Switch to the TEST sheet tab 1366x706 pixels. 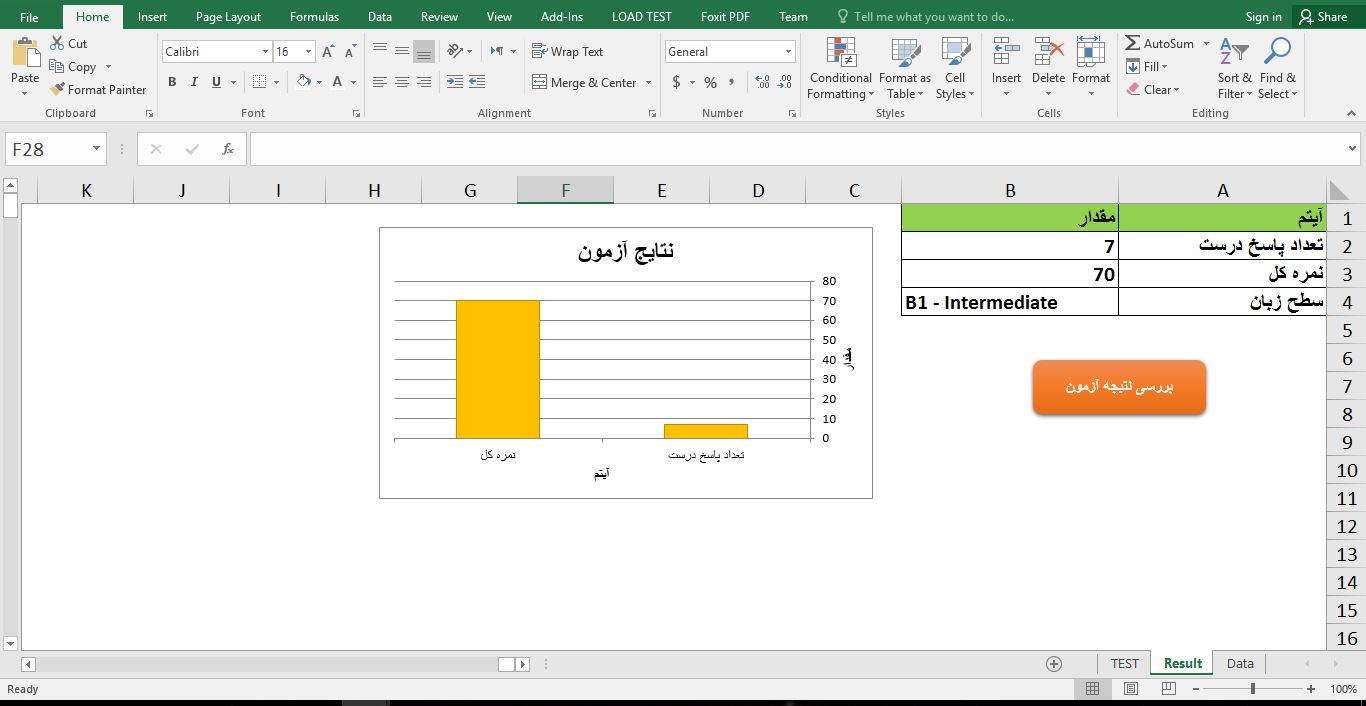(x=1124, y=663)
